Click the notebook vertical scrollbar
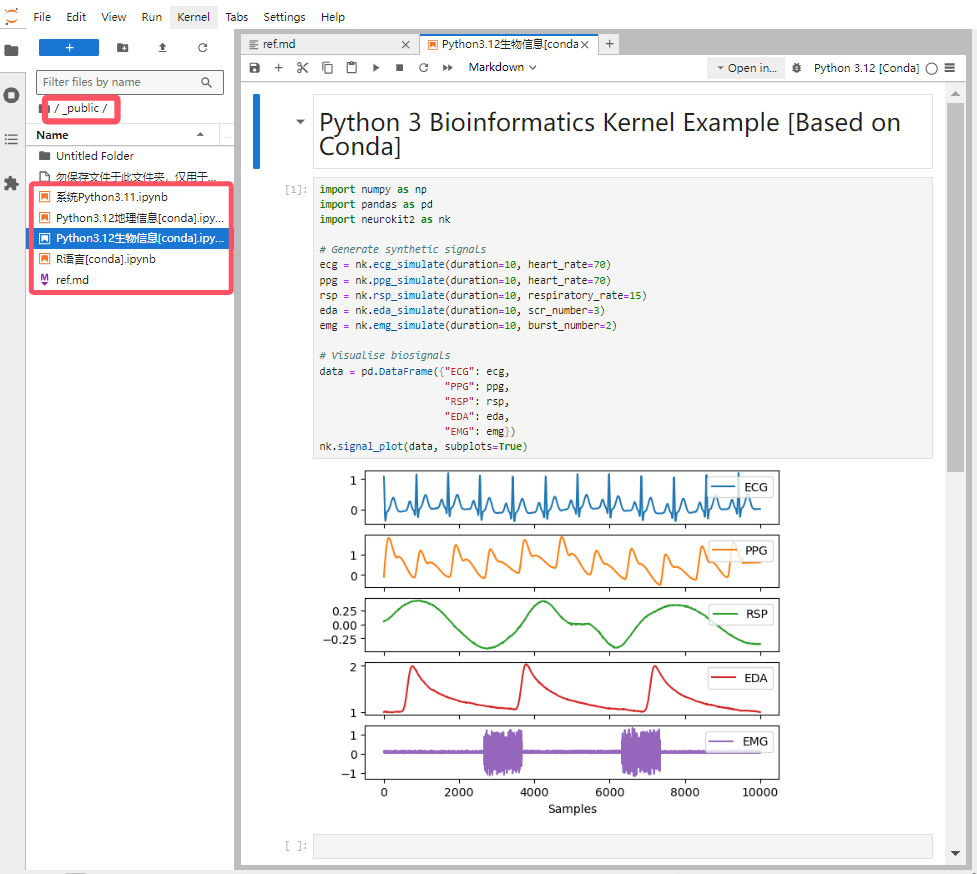Screen dimensions: 977x874 tap(955, 288)
